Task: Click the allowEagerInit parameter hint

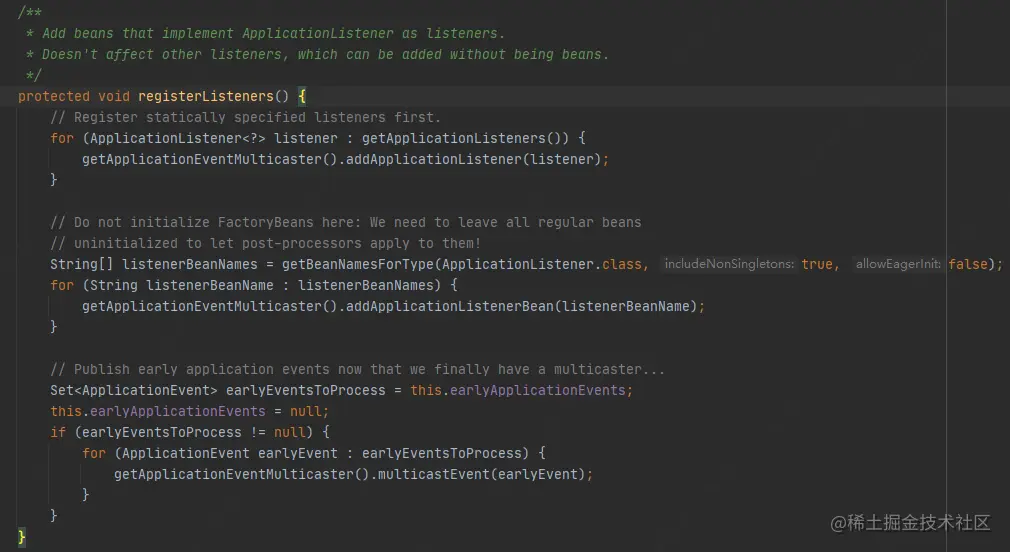Action: (898, 264)
